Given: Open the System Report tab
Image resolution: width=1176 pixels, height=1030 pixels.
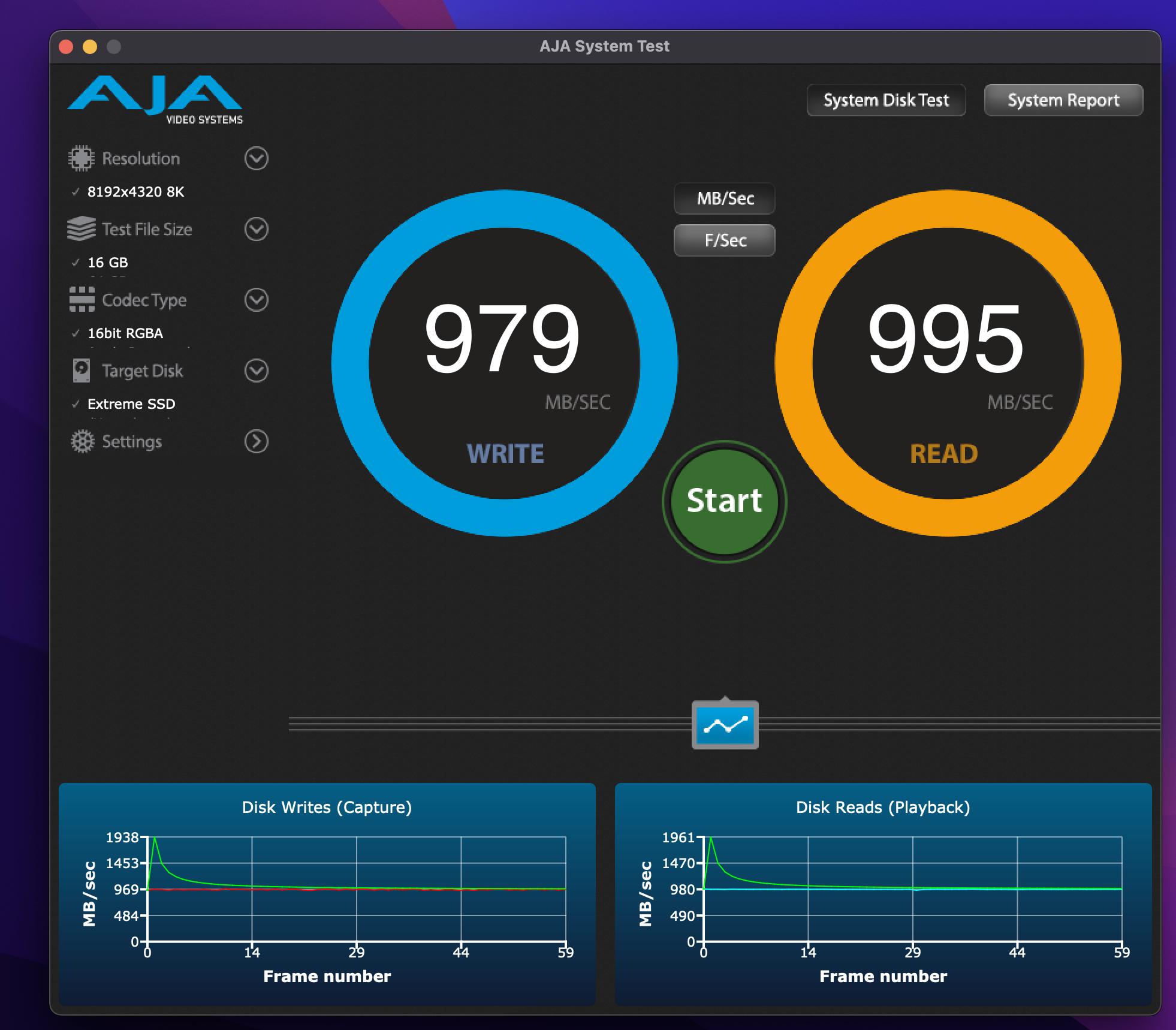Looking at the screenshot, I should pos(1063,100).
